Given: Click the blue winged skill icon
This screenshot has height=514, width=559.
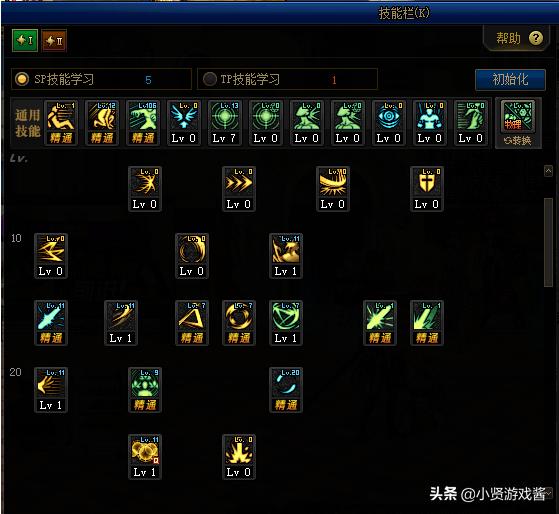Looking at the screenshot, I should pos(184,123).
